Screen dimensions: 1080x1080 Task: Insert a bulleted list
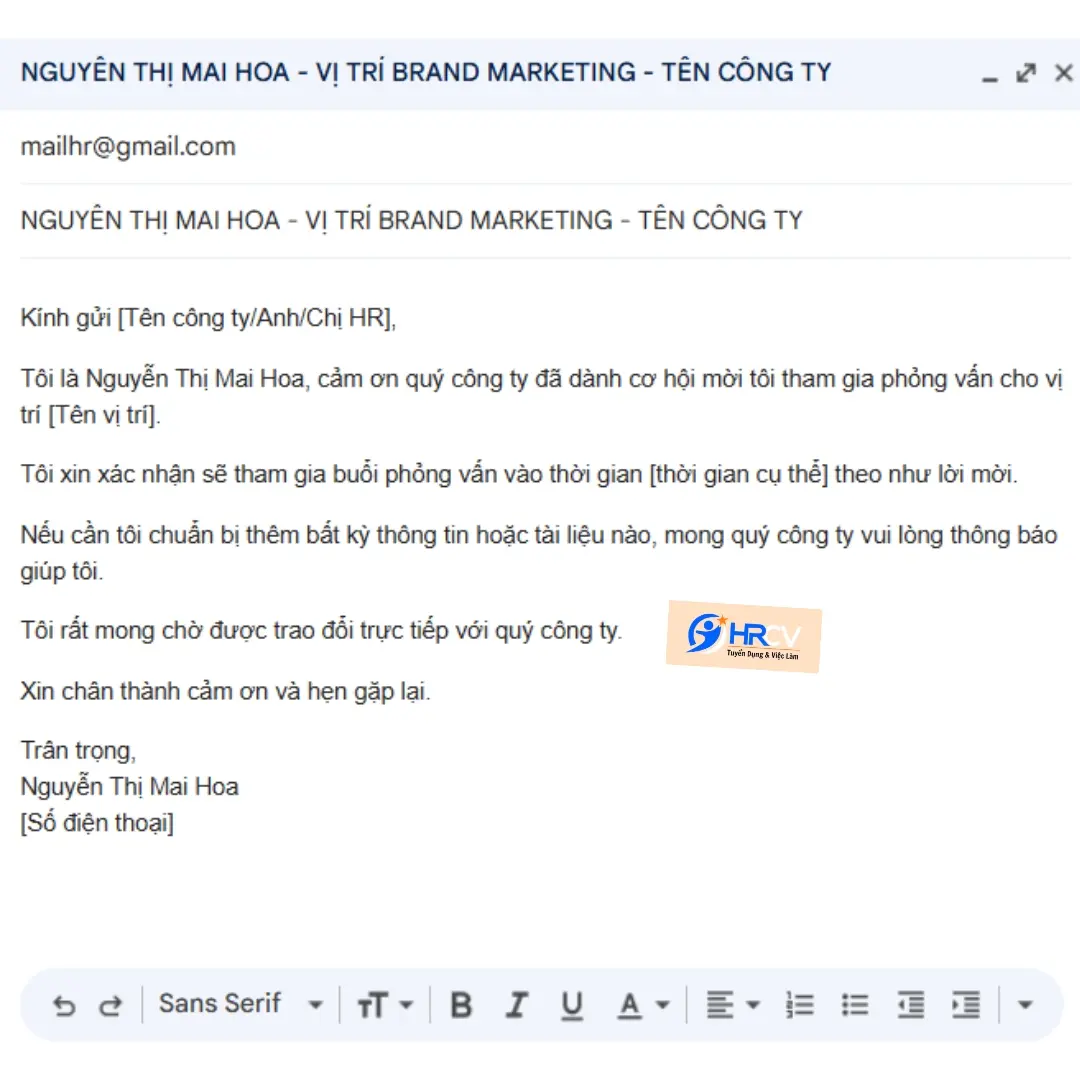tap(855, 1006)
